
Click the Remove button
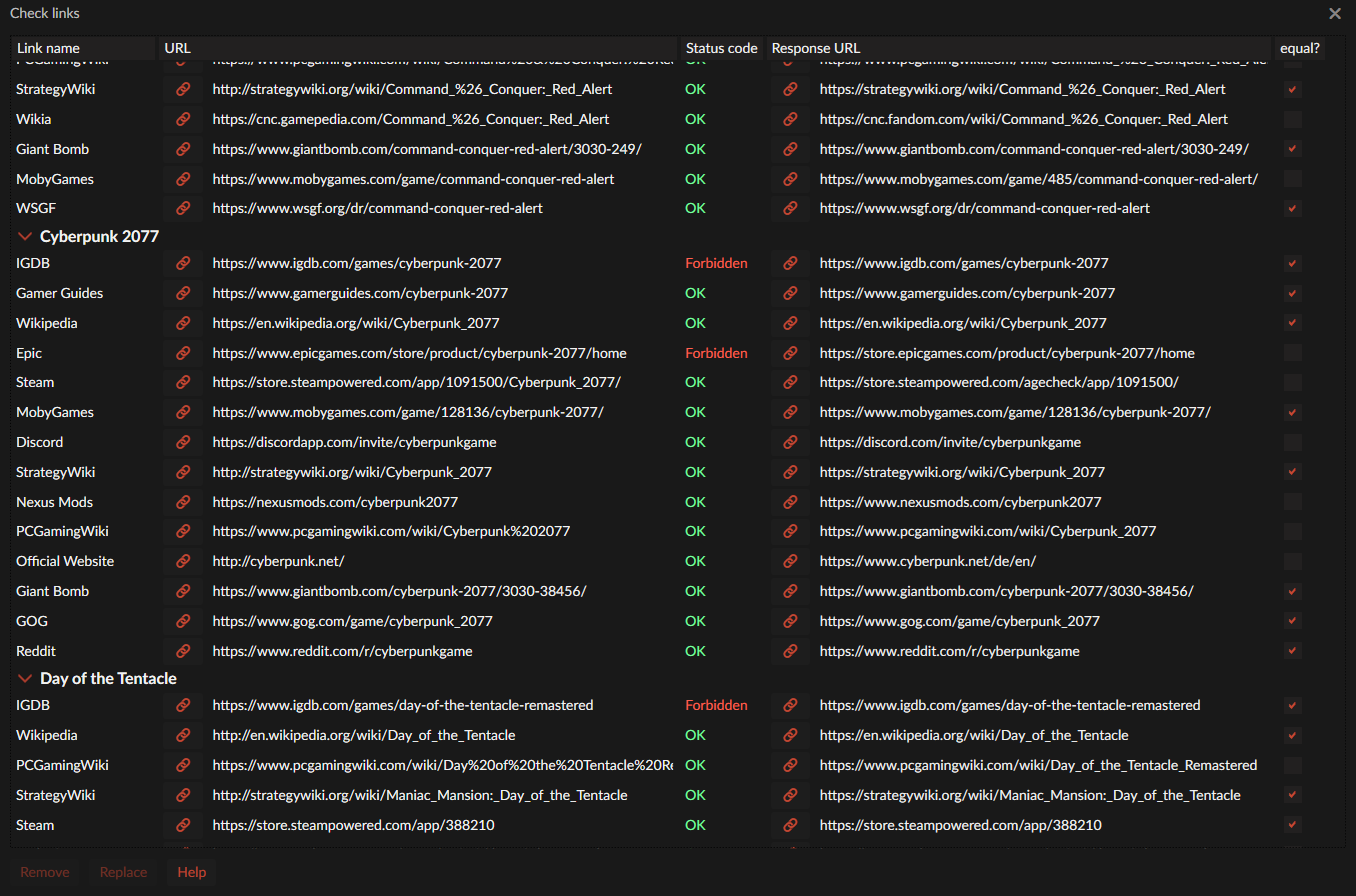click(45, 872)
